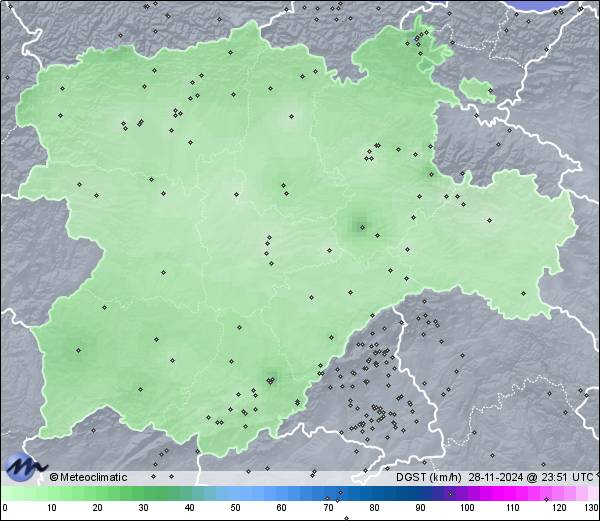Click the scale label 80
This screenshot has width=600, height=521.
pos(374,508)
